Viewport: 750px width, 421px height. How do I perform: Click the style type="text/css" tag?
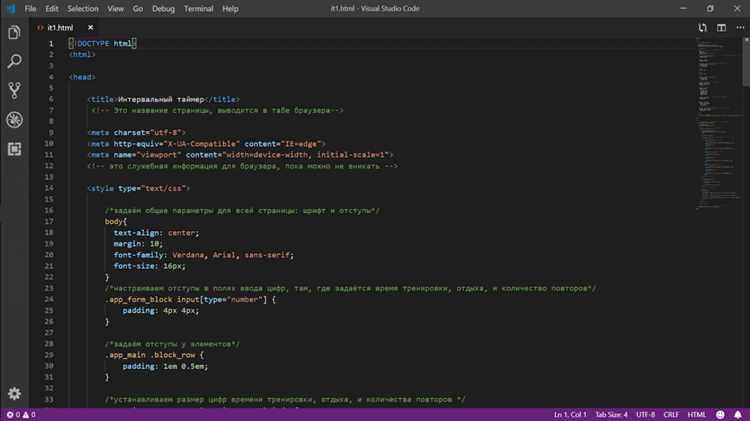(x=138, y=188)
